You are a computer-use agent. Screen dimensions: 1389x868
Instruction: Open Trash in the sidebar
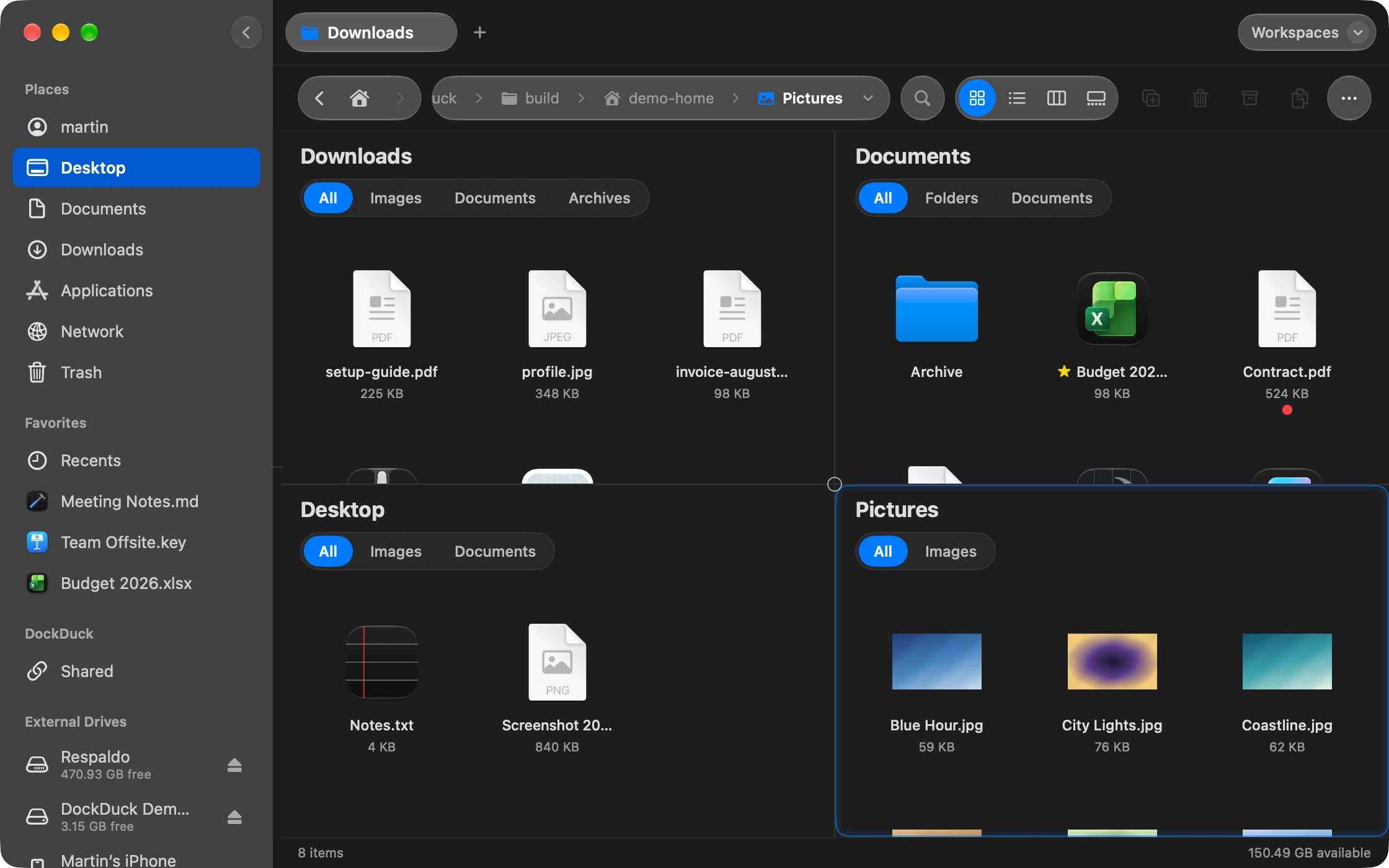(136, 372)
